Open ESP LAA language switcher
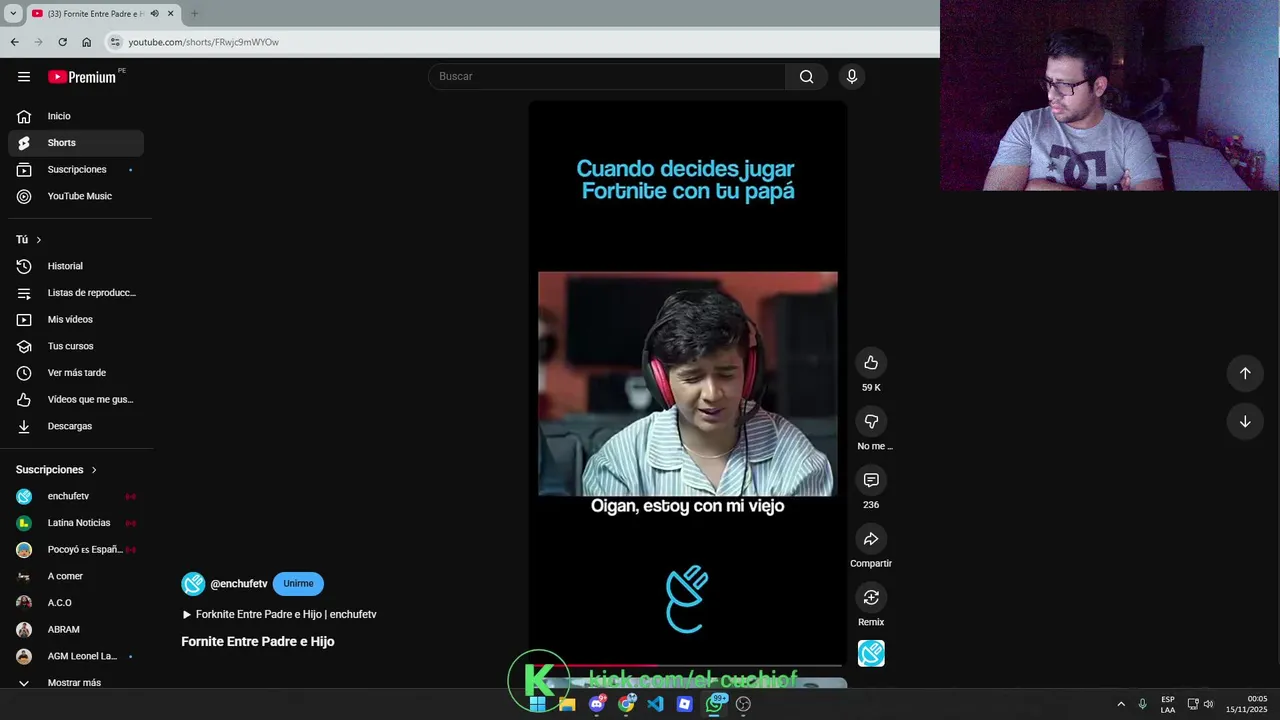This screenshot has width=1280, height=720. coord(1168,704)
